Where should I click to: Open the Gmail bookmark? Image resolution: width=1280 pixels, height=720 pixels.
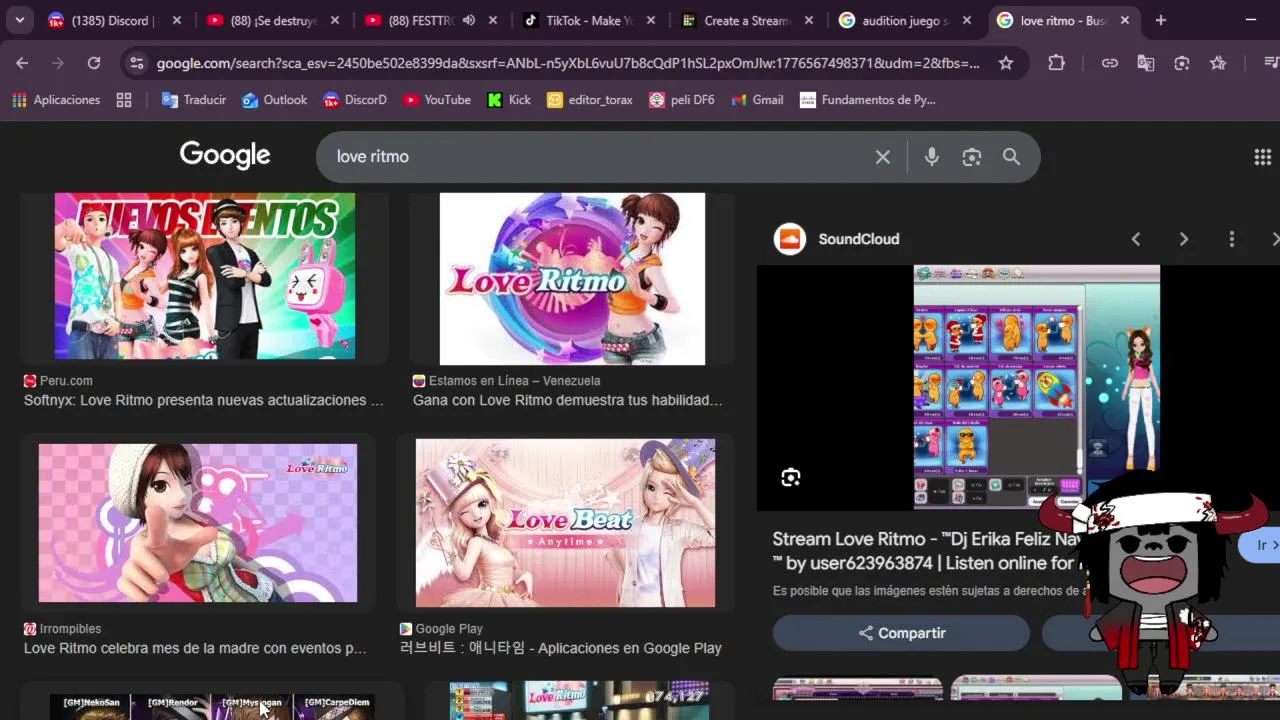pos(758,100)
